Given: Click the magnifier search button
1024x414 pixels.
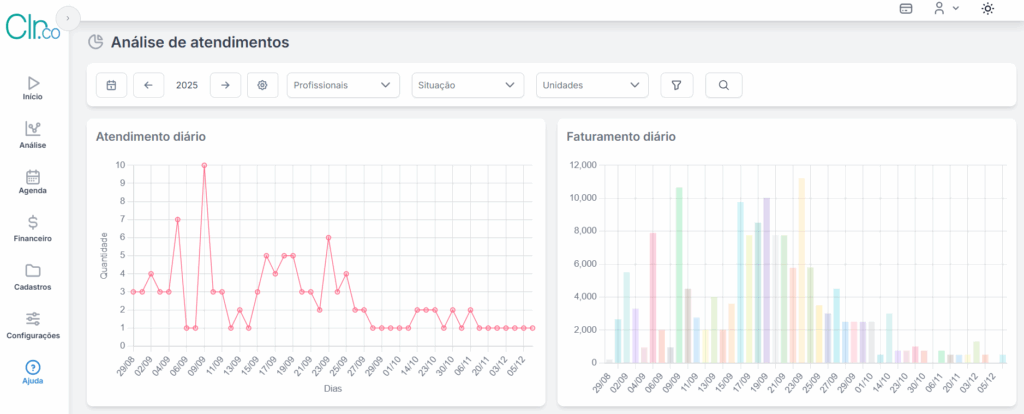Looking at the screenshot, I should pos(723,86).
